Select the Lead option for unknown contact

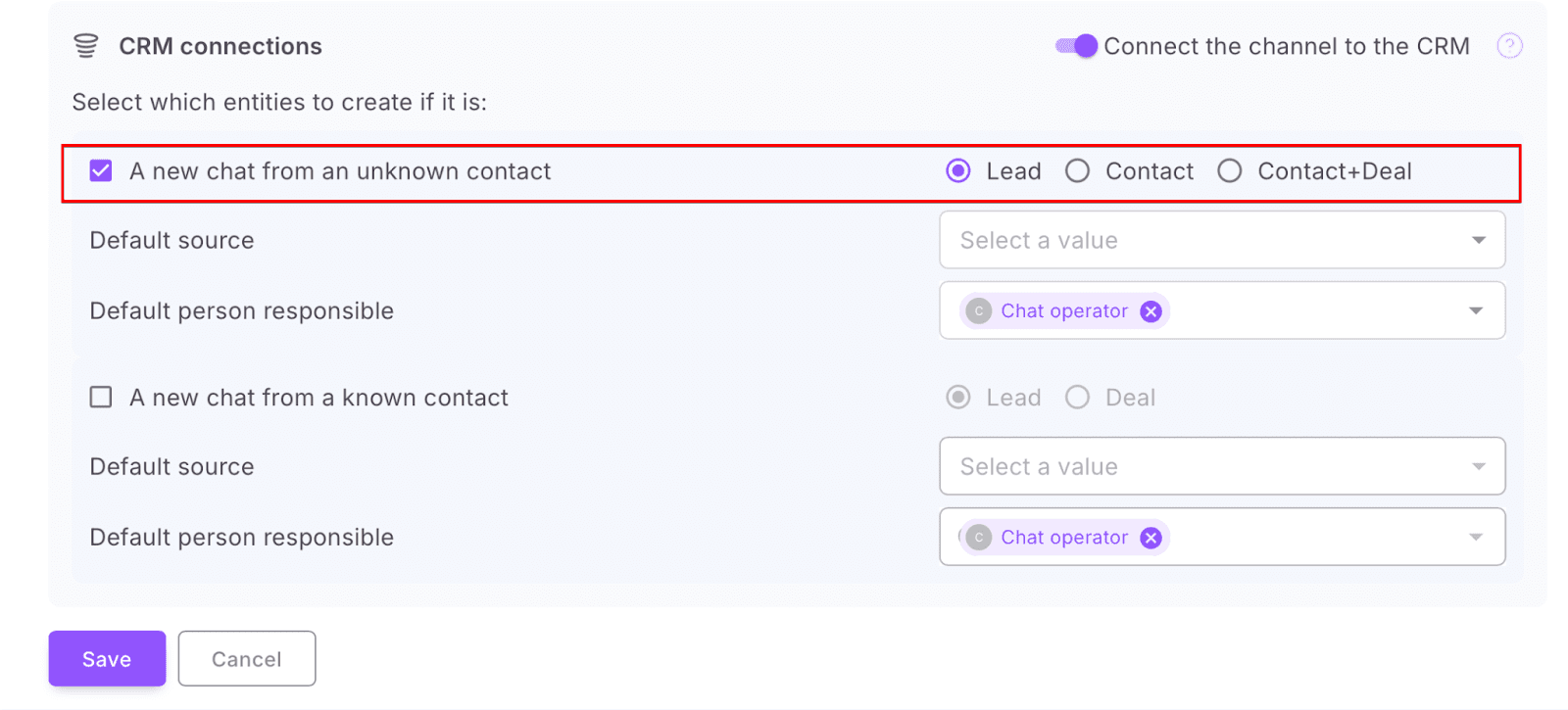pos(958,171)
